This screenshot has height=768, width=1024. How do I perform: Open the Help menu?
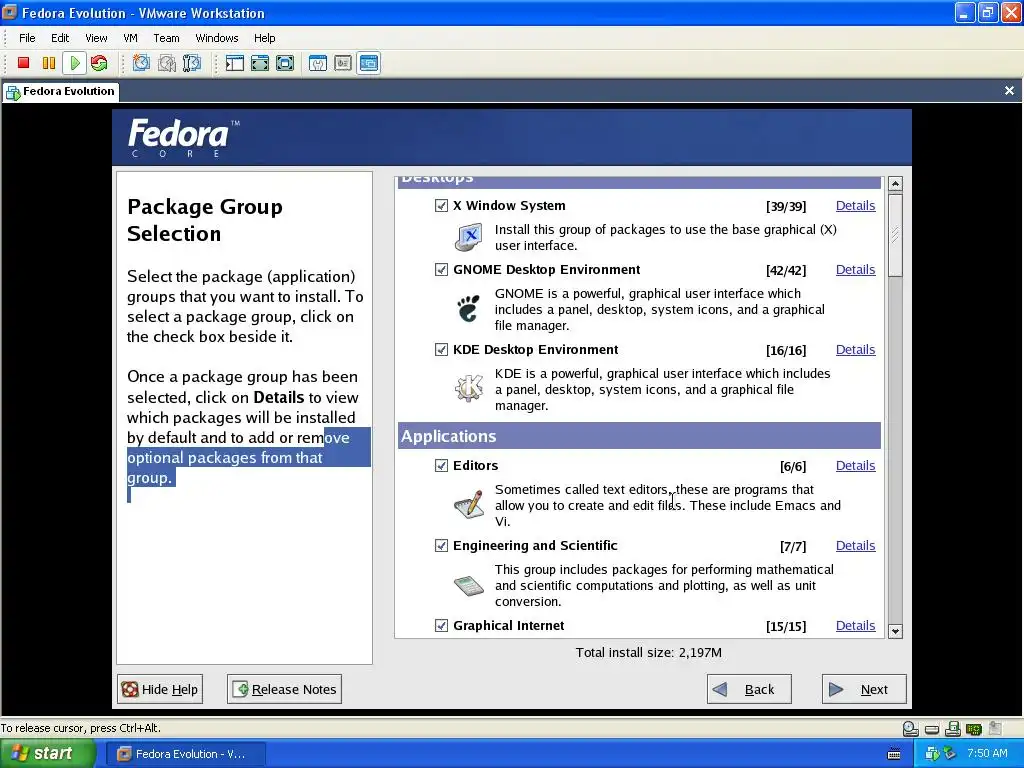264,38
